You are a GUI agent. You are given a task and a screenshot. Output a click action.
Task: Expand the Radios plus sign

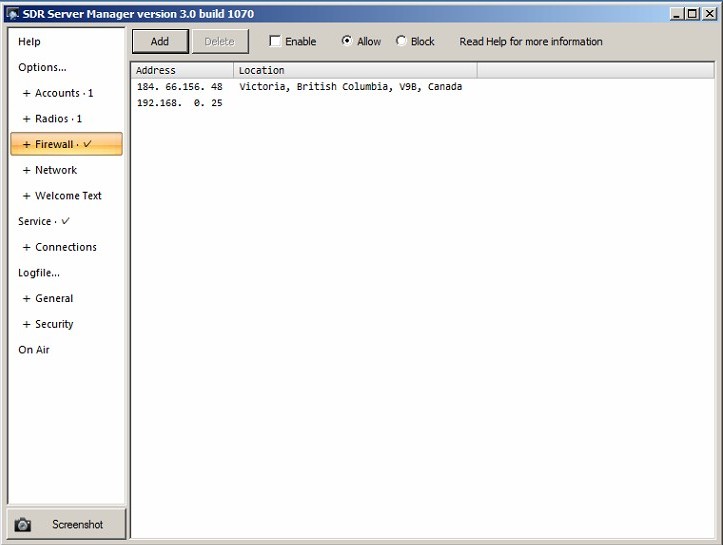tap(27, 119)
